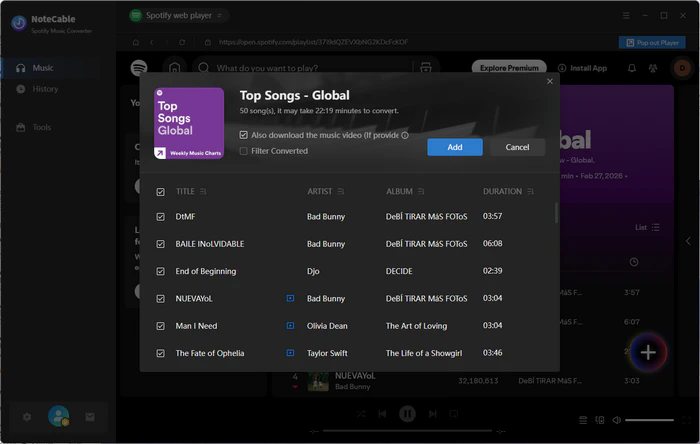
Task: Click the duration clock column icon
Action: [x=633, y=262]
